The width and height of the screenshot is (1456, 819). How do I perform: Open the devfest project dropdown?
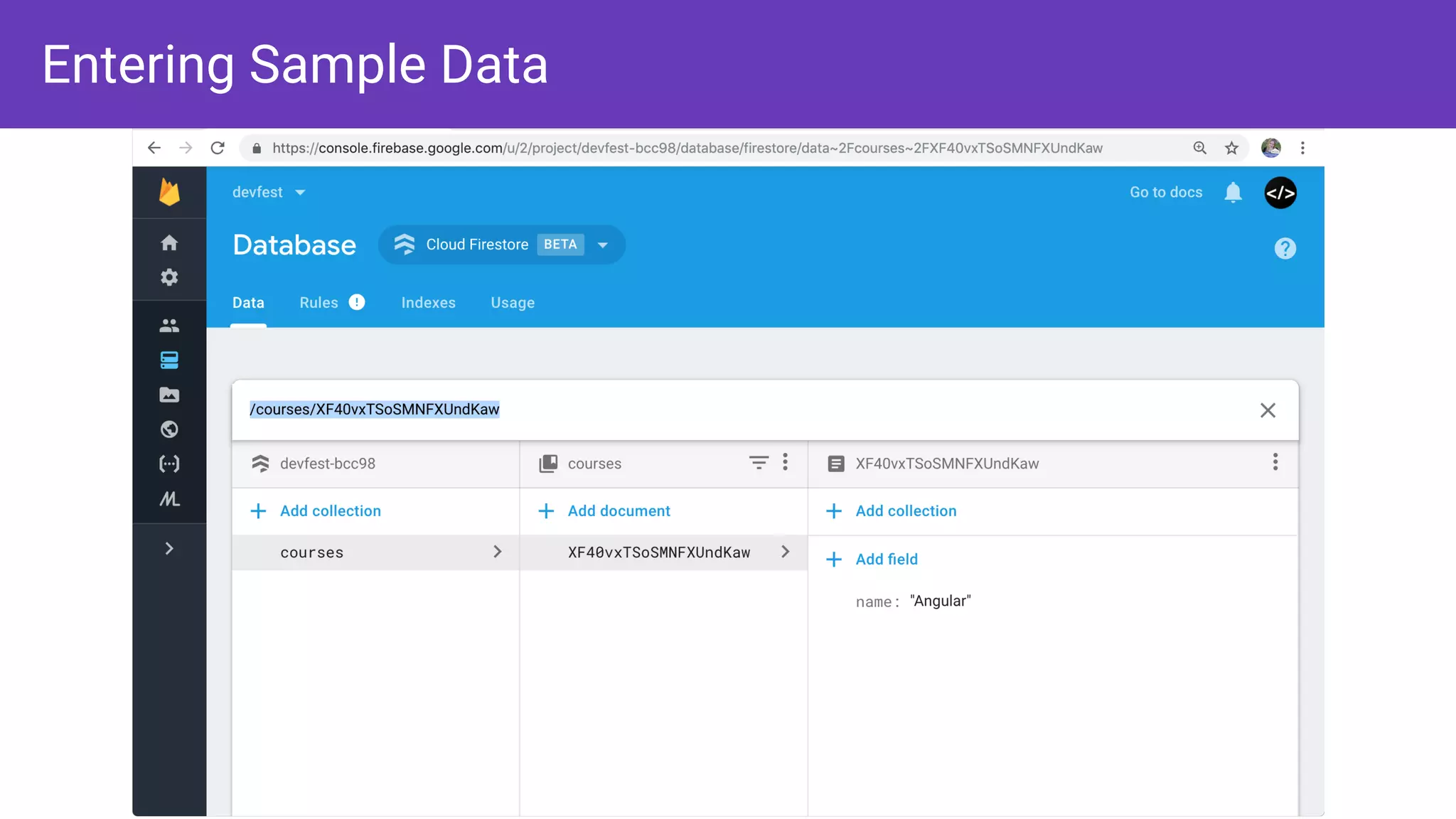269,192
